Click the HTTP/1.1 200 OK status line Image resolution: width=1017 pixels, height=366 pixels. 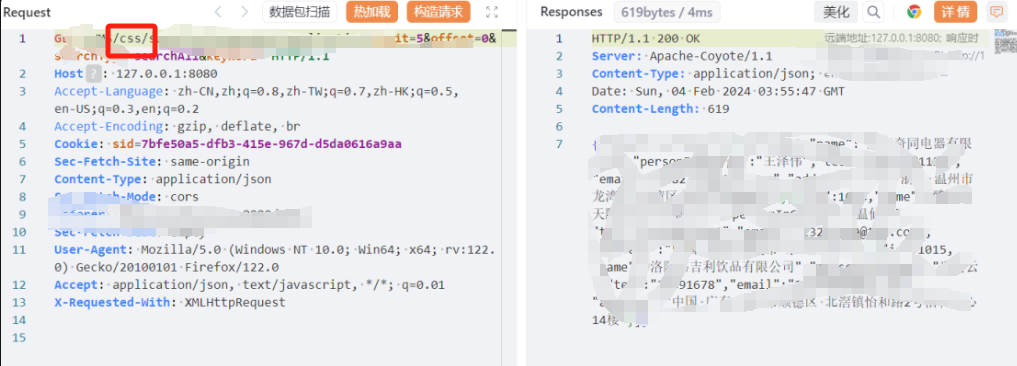[646, 39]
